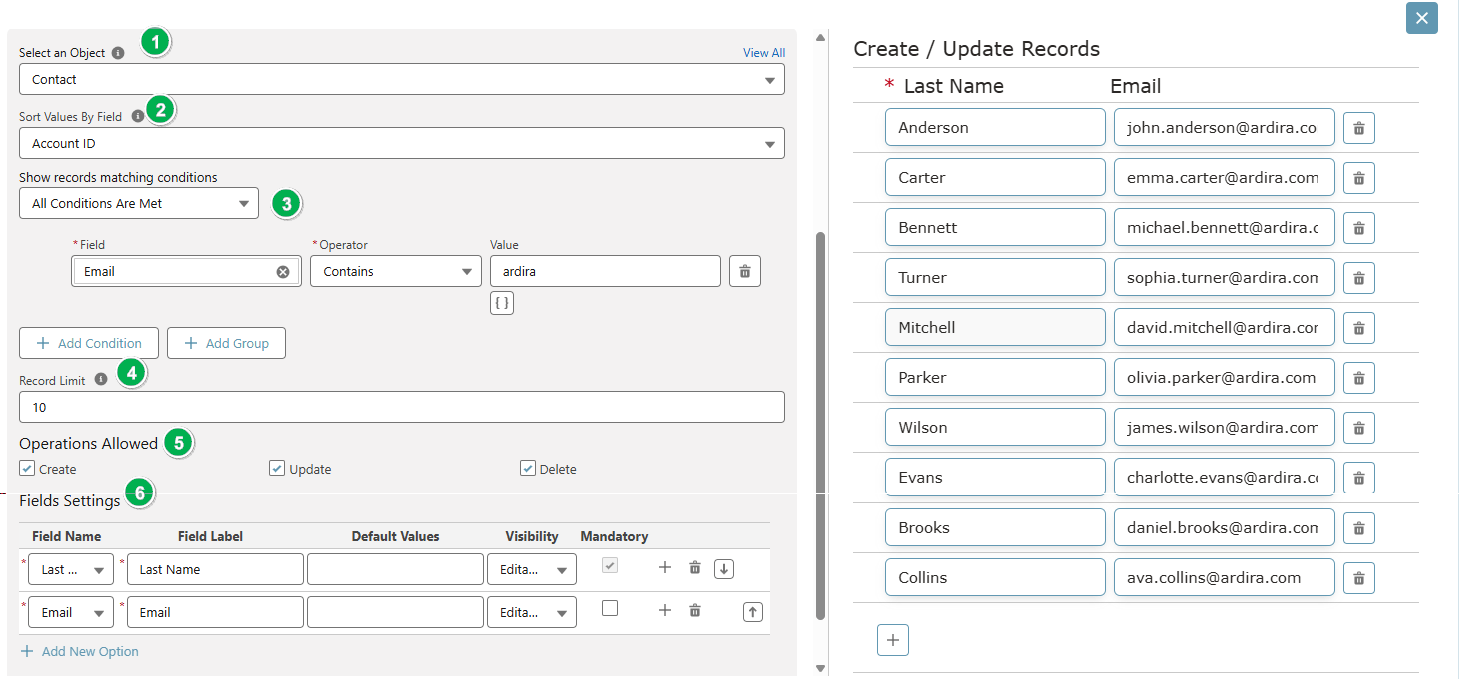Delete the Bennett record row
The width and height of the screenshot is (1469, 683).
coord(1359,228)
